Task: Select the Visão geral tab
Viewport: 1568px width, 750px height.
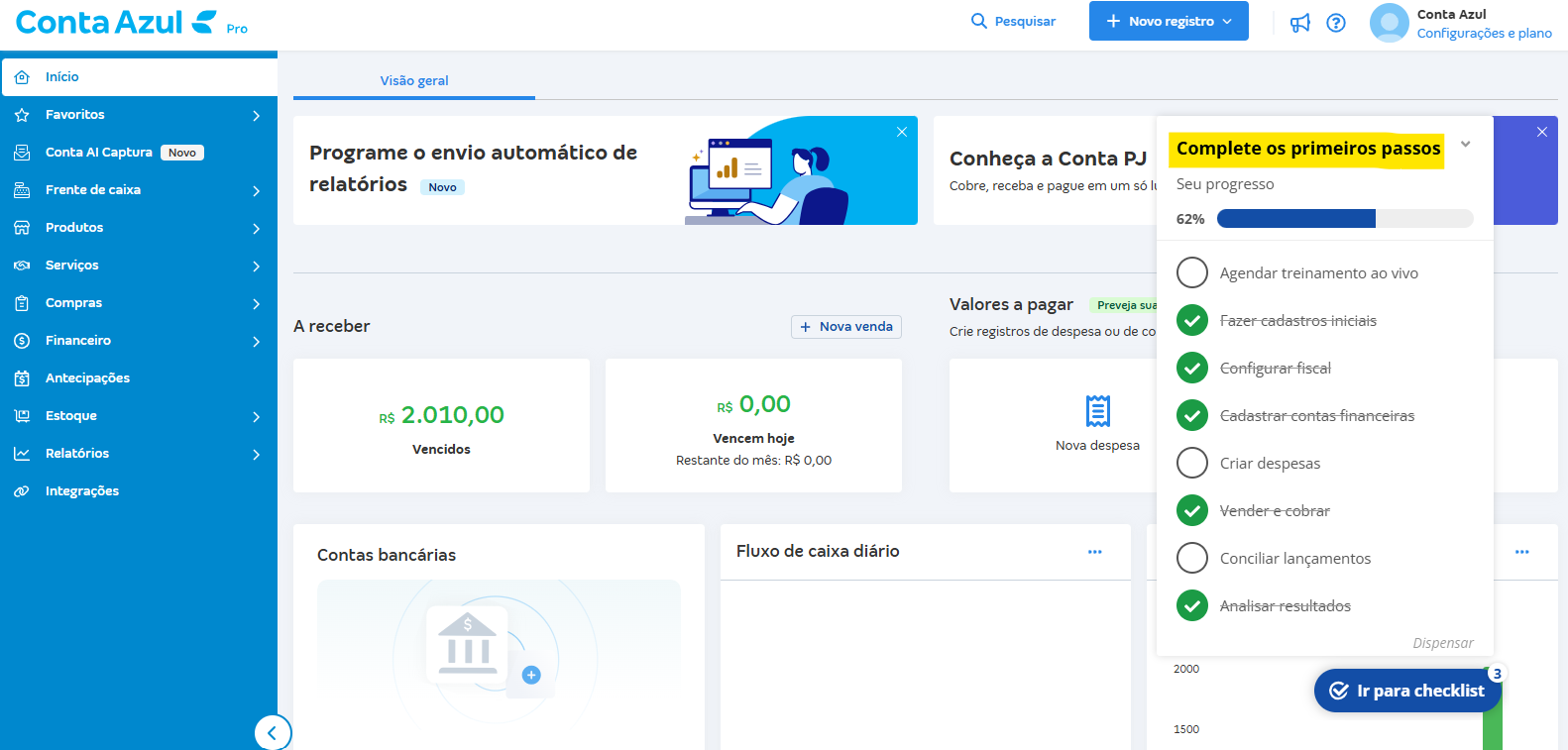Action: pos(414,80)
